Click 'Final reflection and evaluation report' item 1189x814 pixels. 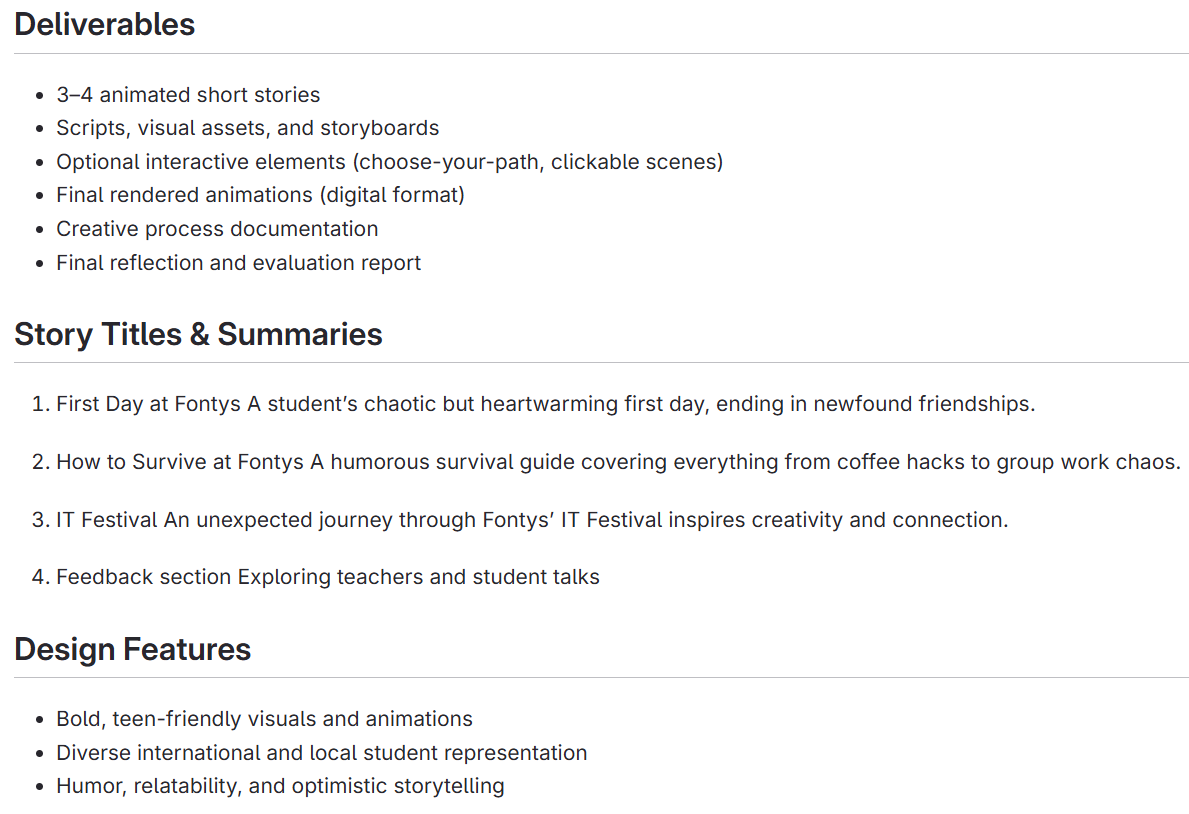coord(238,263)
